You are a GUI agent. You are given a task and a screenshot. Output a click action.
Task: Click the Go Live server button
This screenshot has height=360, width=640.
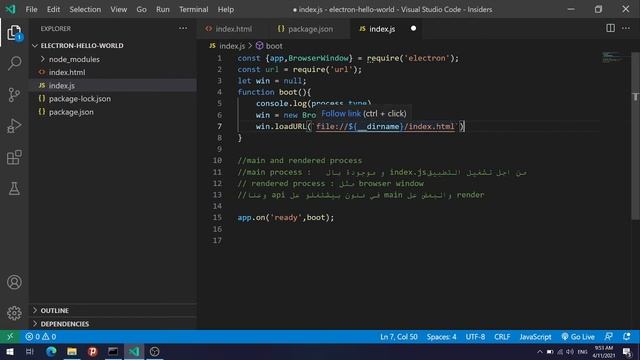(x=578, y=337)
